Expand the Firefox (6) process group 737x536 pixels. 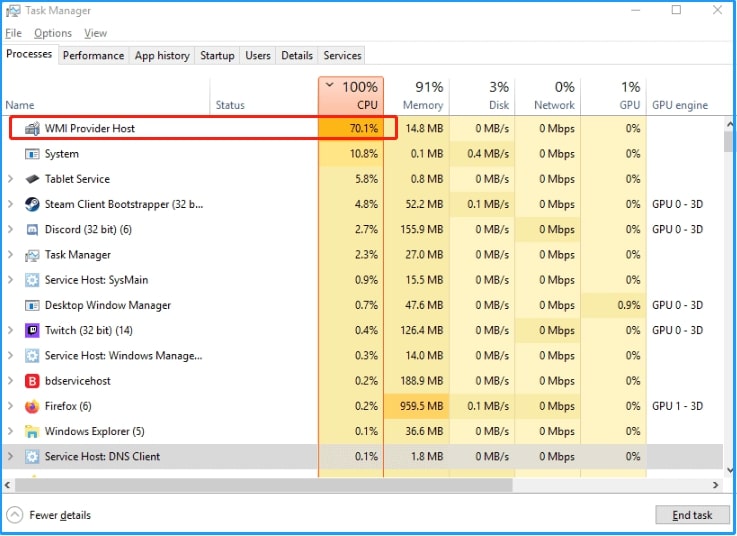coord(10,406)
